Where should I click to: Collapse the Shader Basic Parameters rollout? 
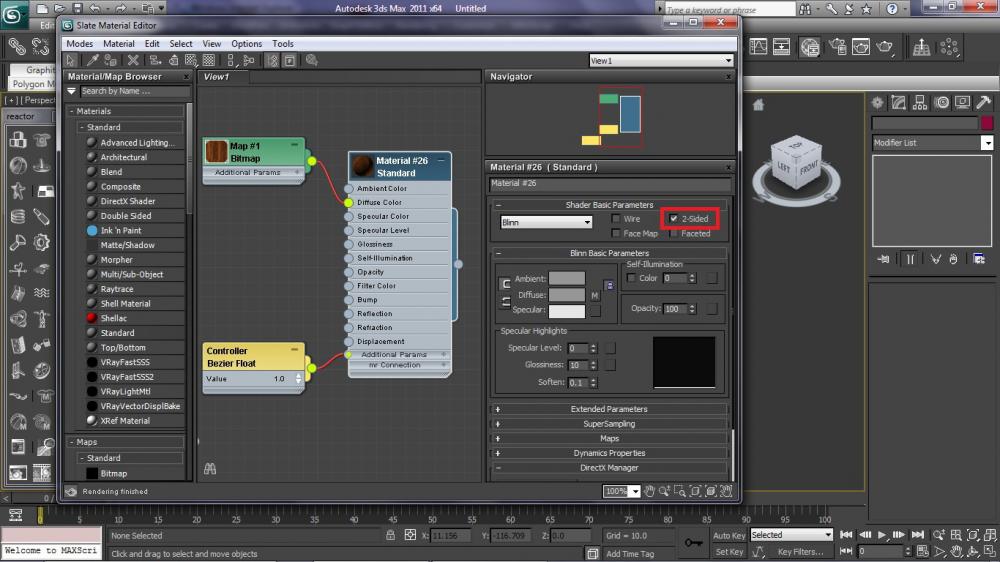[609, 205]
